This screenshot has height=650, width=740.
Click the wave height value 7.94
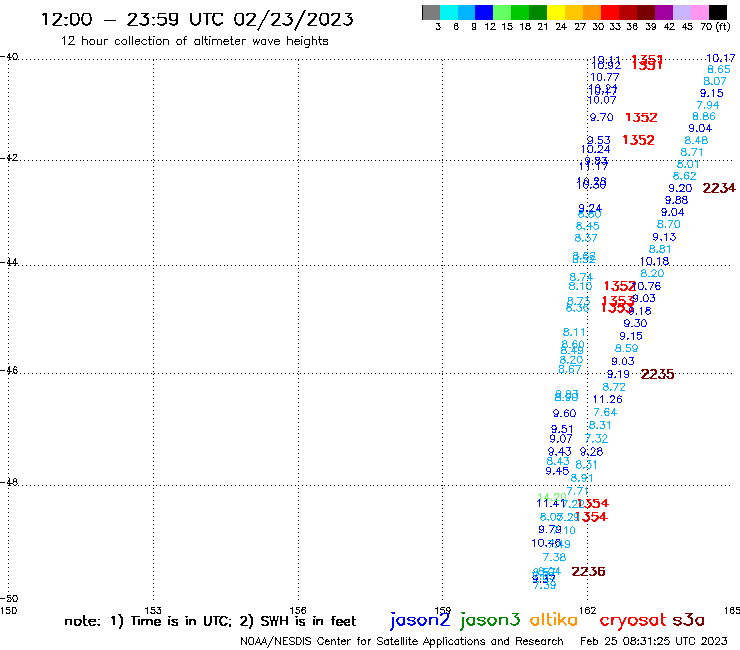point(707,105)
